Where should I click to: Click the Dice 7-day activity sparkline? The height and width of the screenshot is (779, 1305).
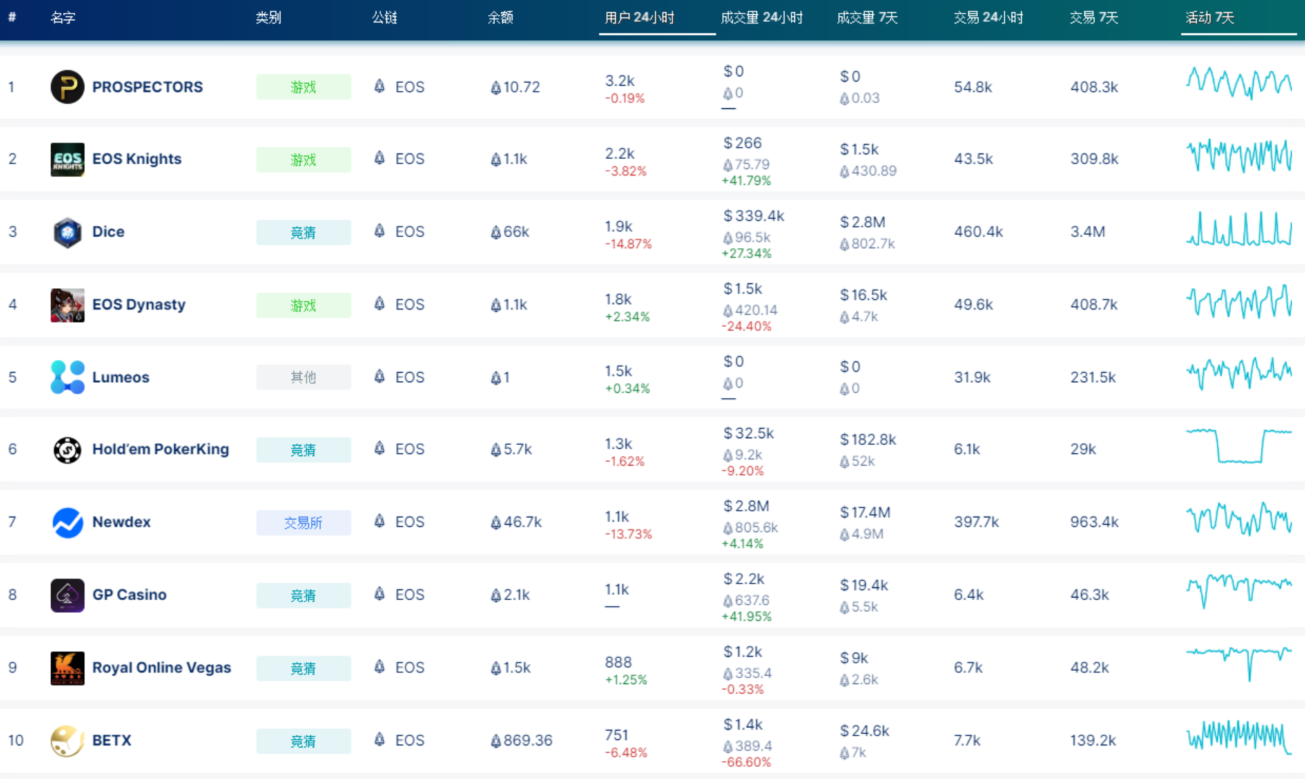point(1239,229)
